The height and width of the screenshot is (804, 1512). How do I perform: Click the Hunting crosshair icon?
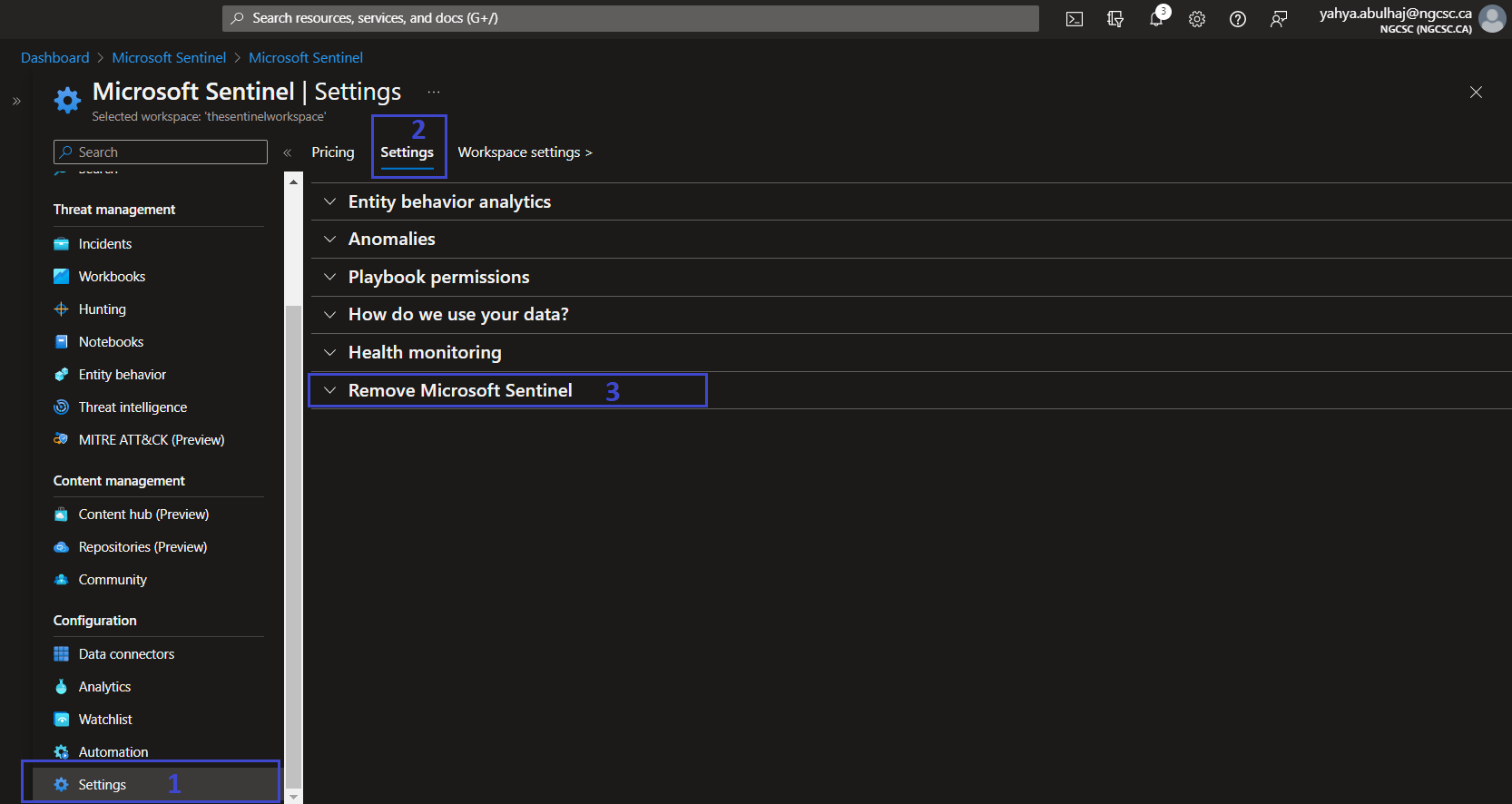pyautogui.click(x=61, y=309)
